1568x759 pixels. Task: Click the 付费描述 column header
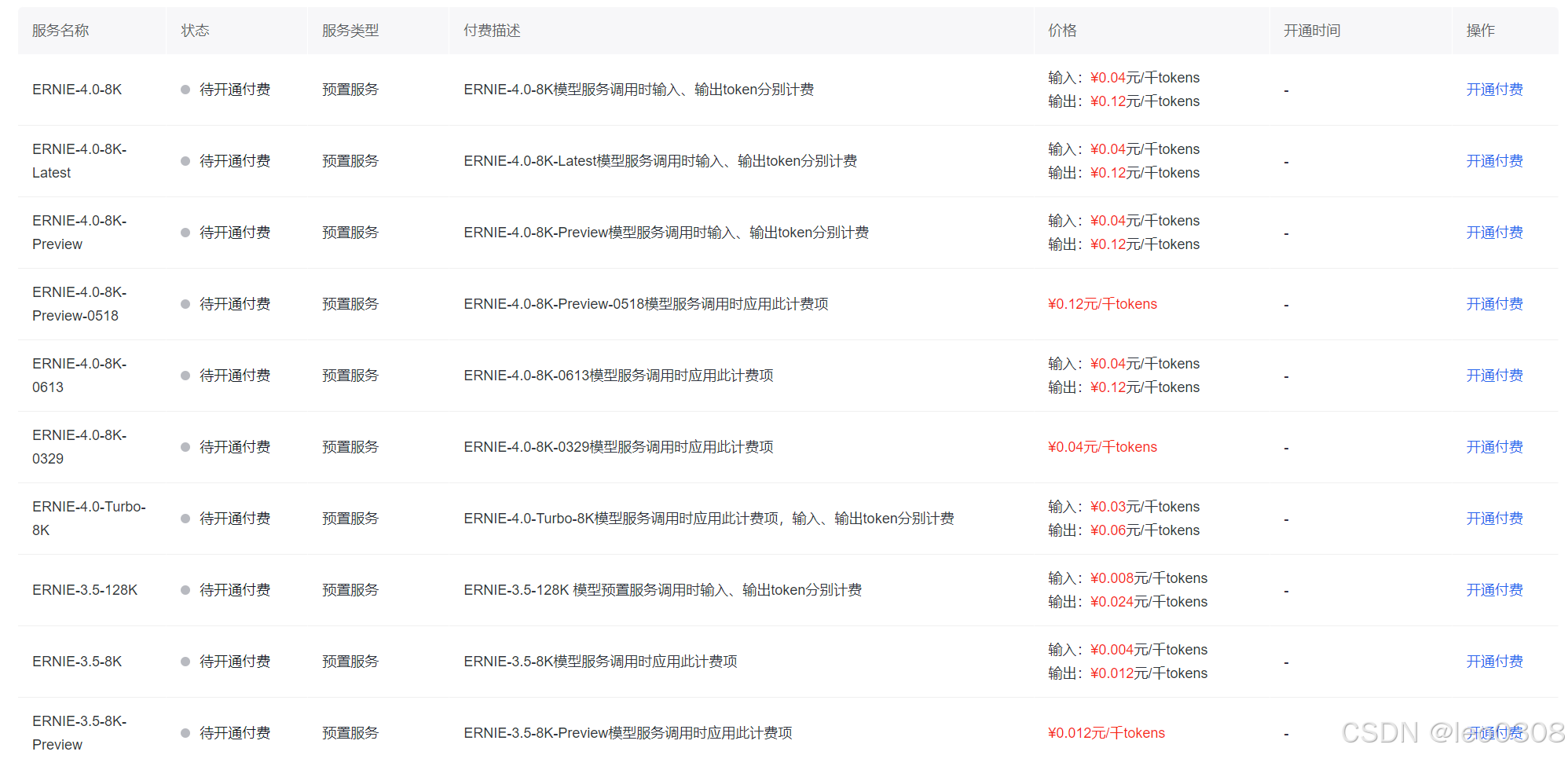492,31
